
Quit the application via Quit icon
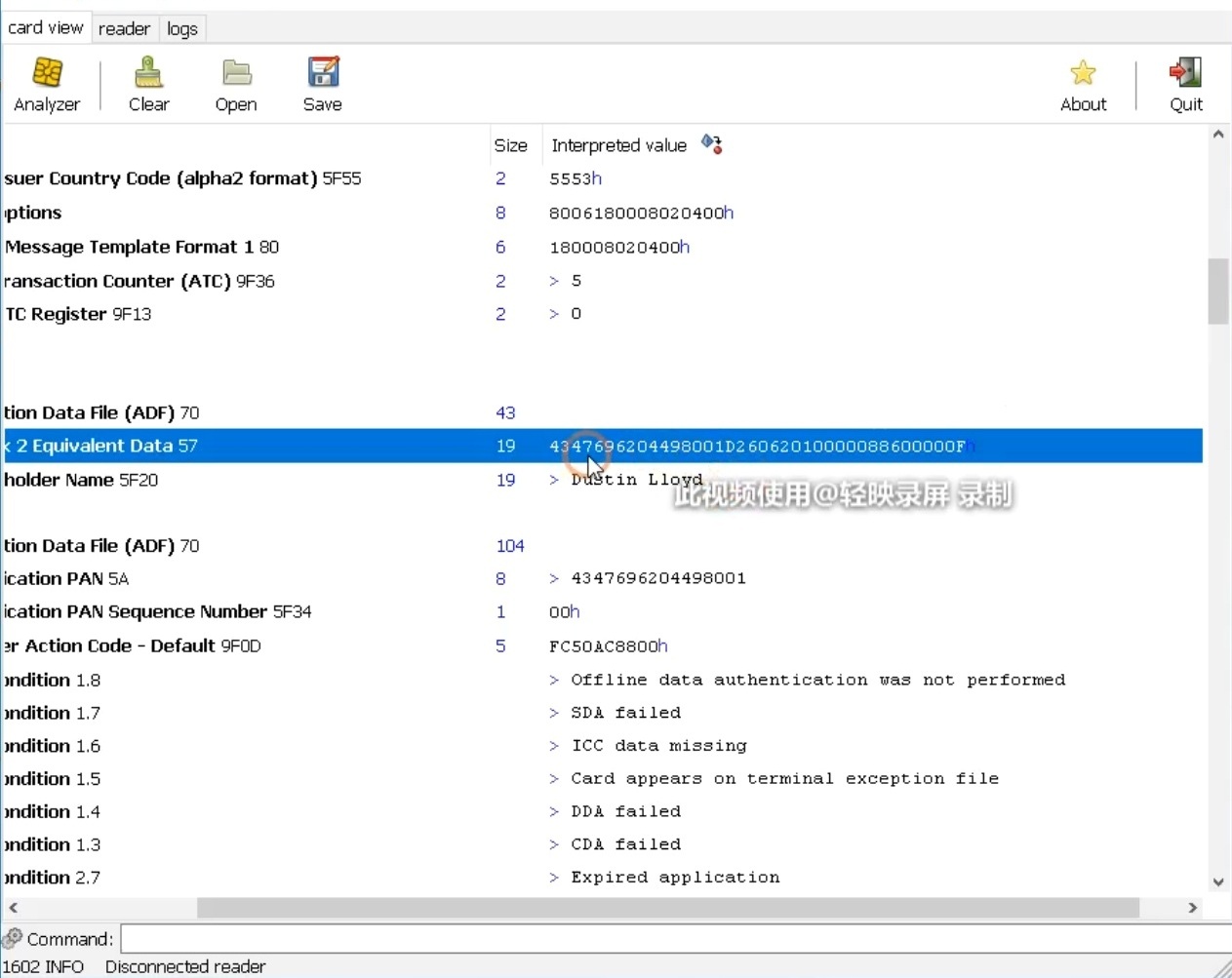pos(1185,84)
